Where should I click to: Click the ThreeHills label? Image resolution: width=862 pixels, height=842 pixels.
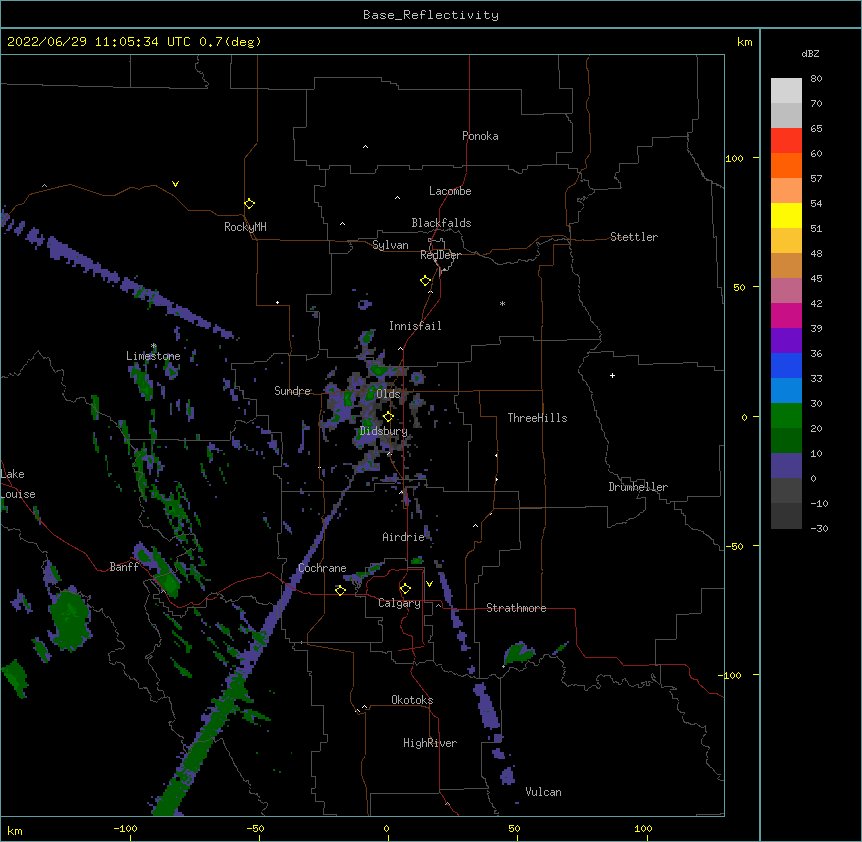(x=537, y=418)
